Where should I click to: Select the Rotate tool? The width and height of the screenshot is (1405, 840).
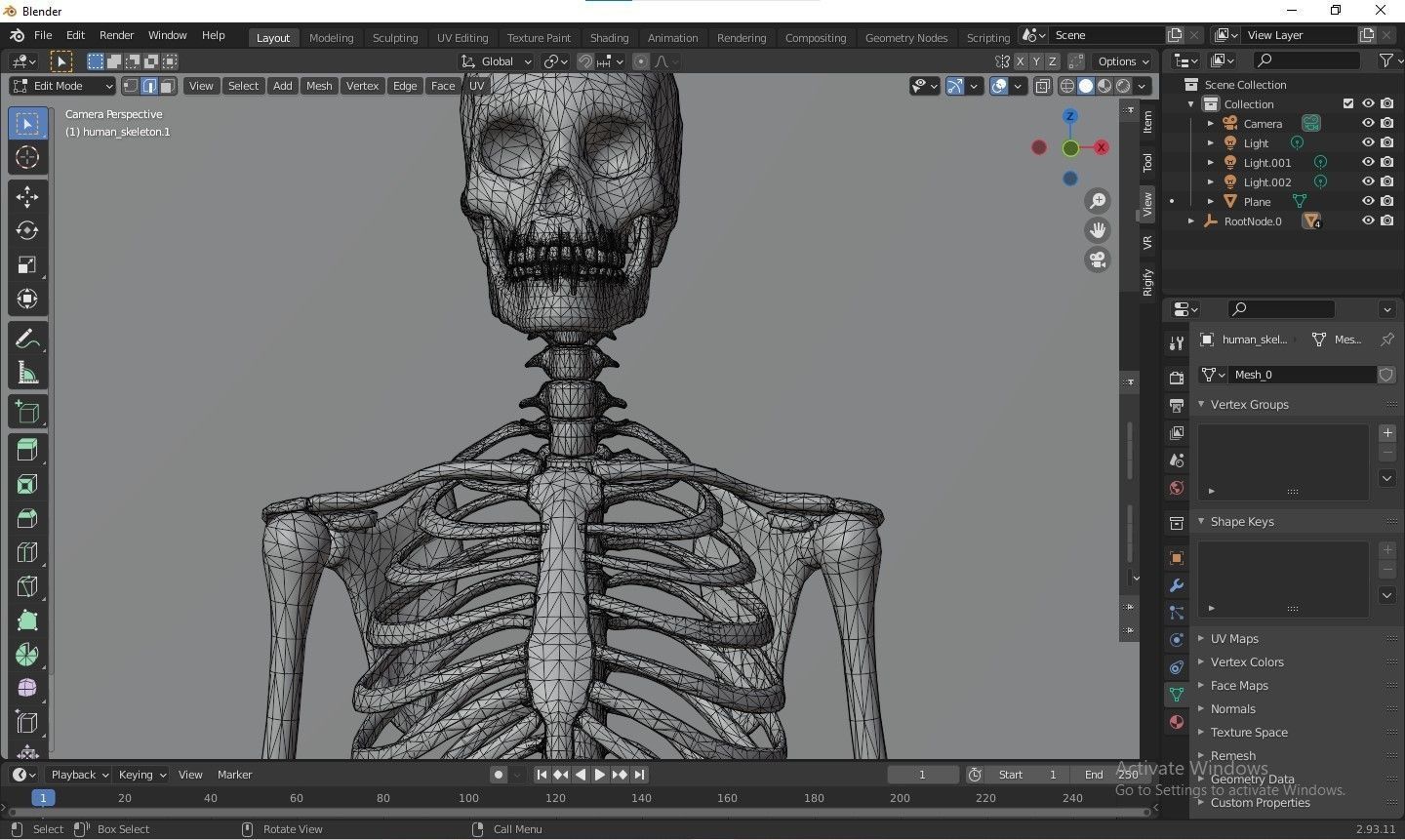pyautogui.click(x=27, y=230)
